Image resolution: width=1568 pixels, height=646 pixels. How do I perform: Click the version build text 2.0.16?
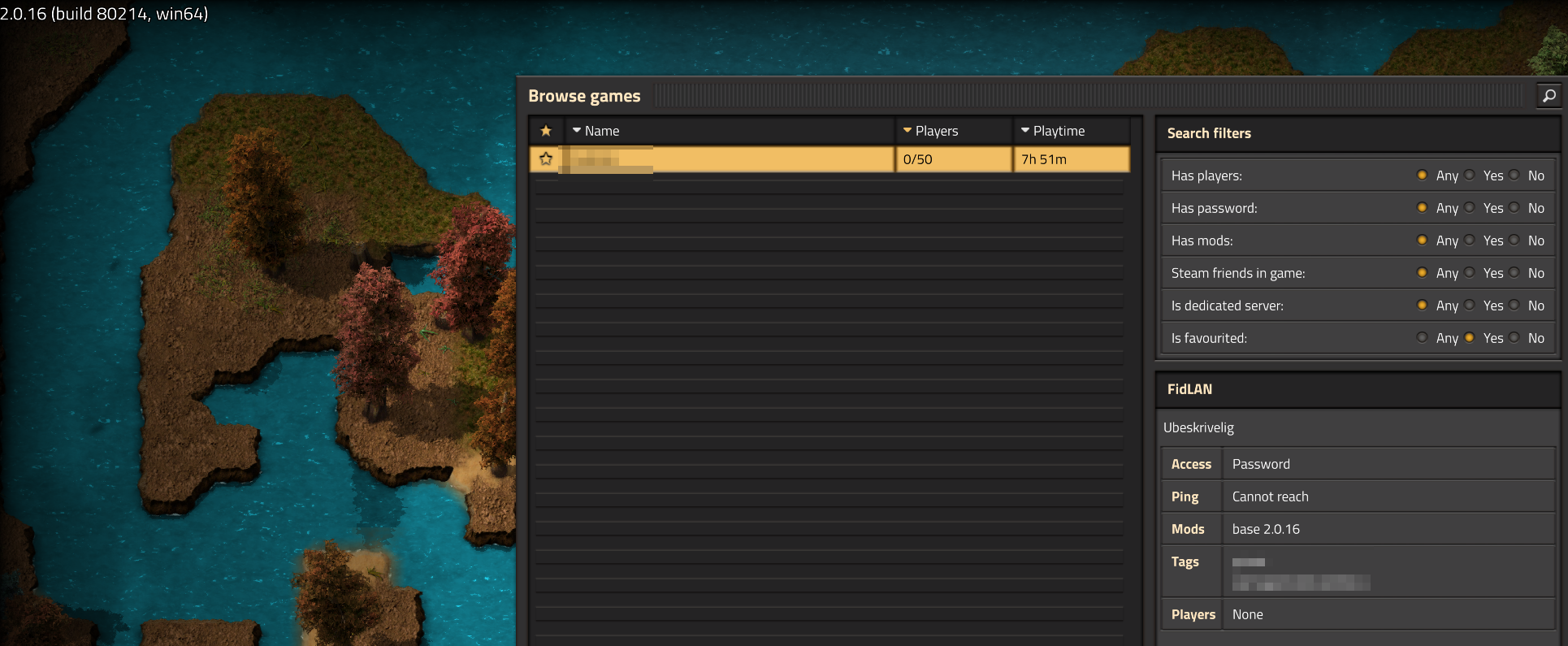click(x=104, y=14)
